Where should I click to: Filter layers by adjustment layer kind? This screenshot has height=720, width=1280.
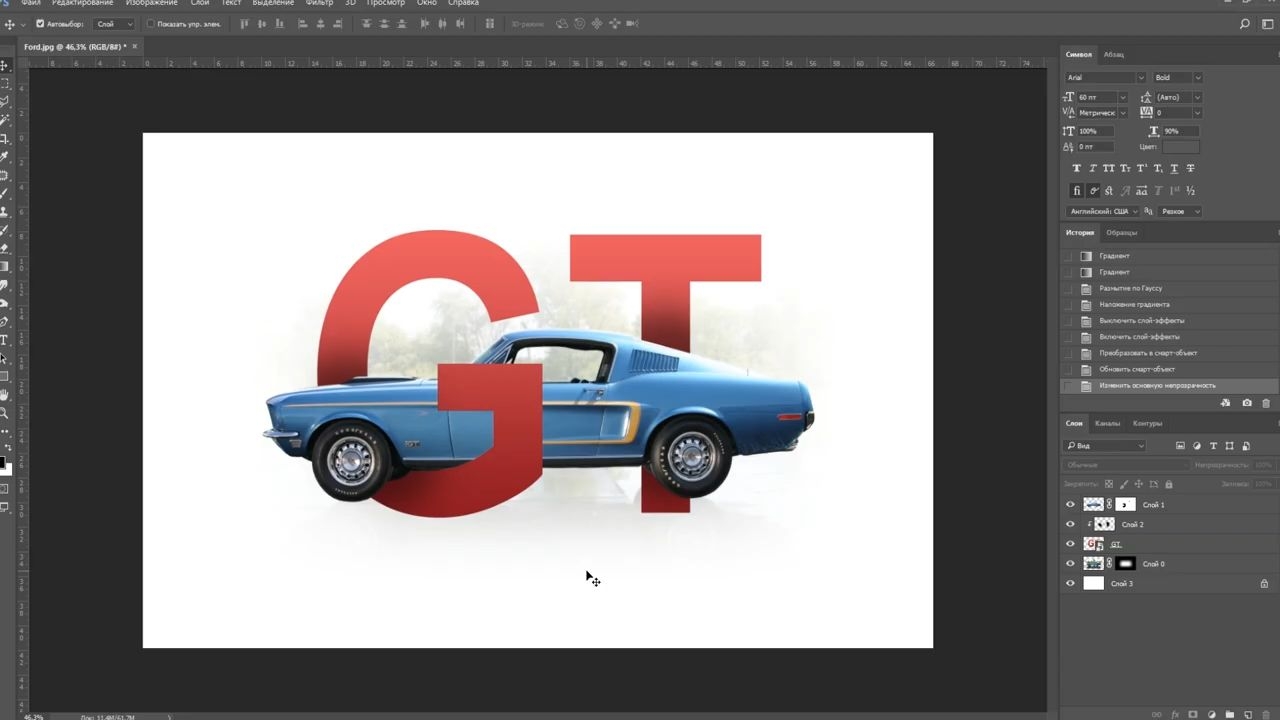pos(1197,445)
